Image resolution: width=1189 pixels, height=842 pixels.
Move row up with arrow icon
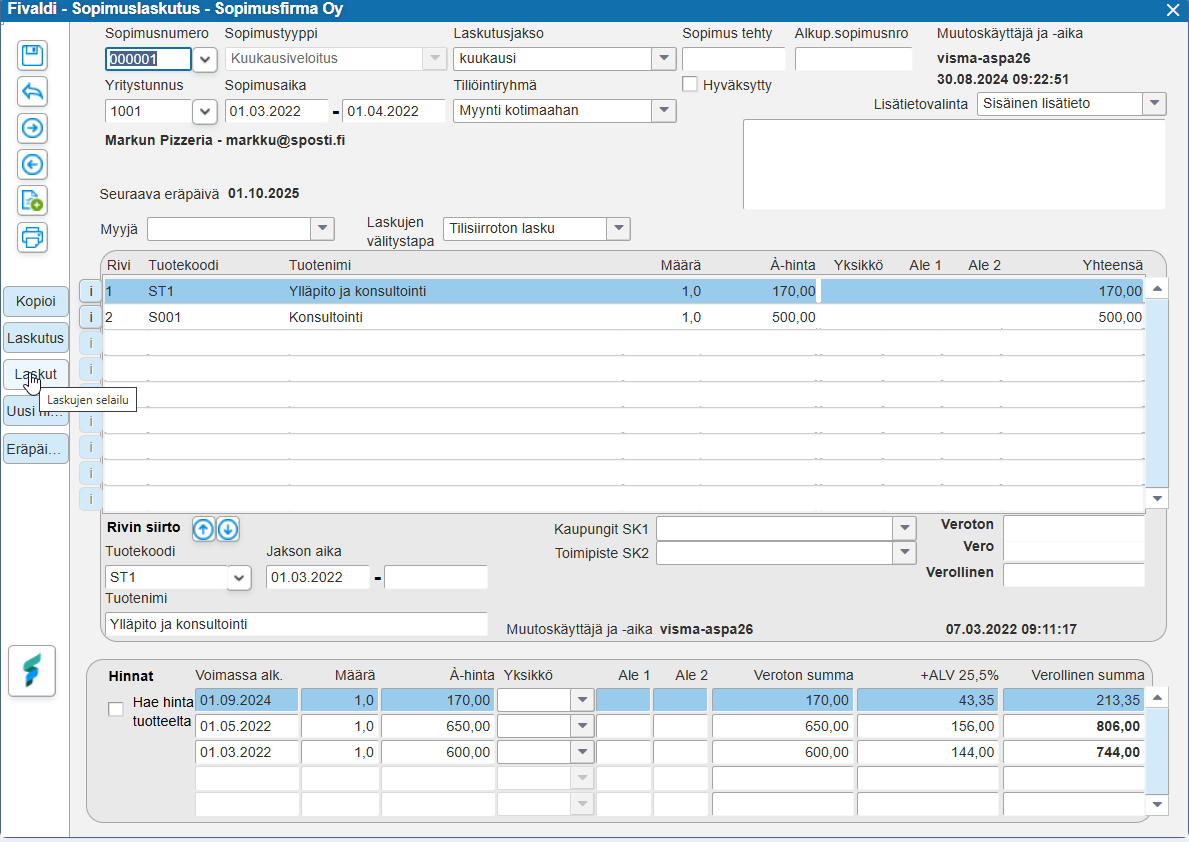[x=203, y=530]
